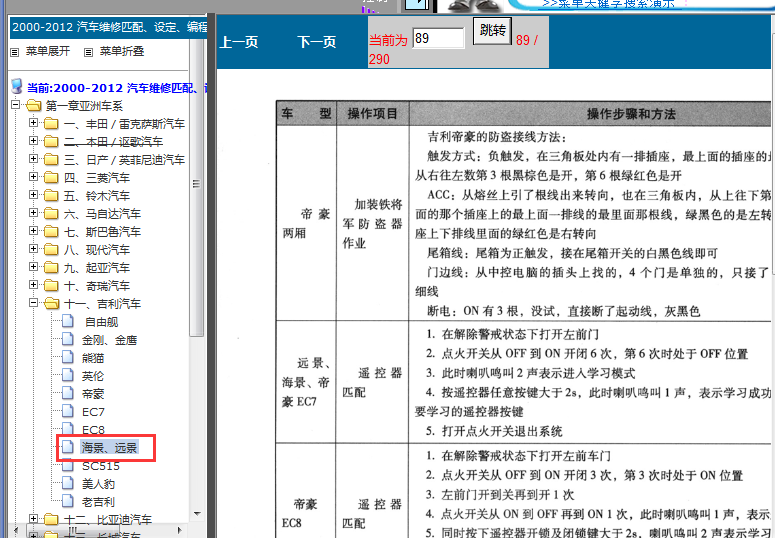The width and height of the screenshot is (775, 538).
Task: Go to next page with 下一页
Action: point(316,42)
